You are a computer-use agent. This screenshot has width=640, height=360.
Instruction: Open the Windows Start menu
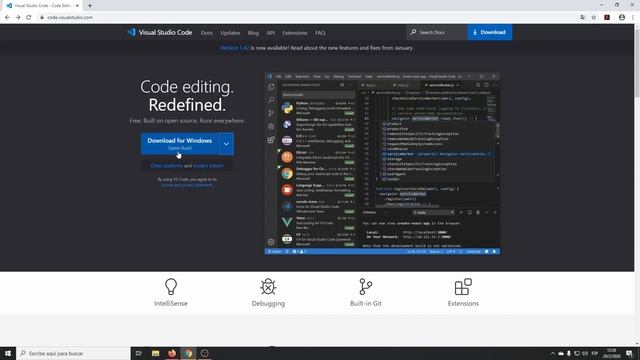pos(8,353)
